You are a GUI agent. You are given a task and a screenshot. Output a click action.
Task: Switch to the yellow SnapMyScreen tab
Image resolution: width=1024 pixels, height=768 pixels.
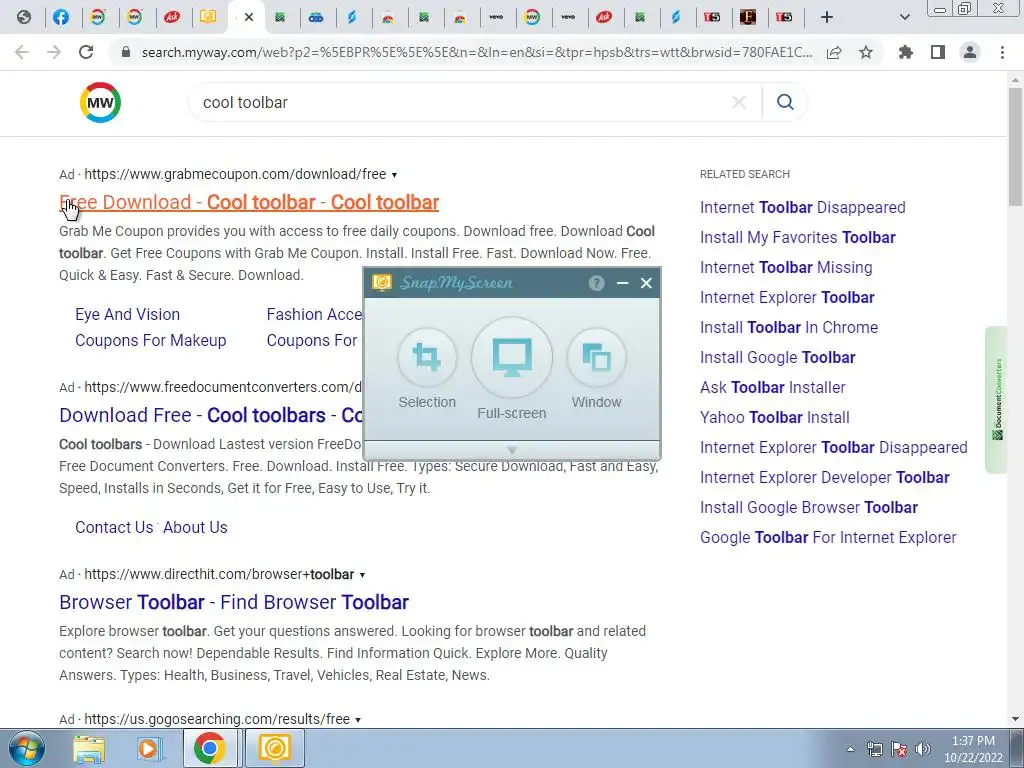(208, 17)
